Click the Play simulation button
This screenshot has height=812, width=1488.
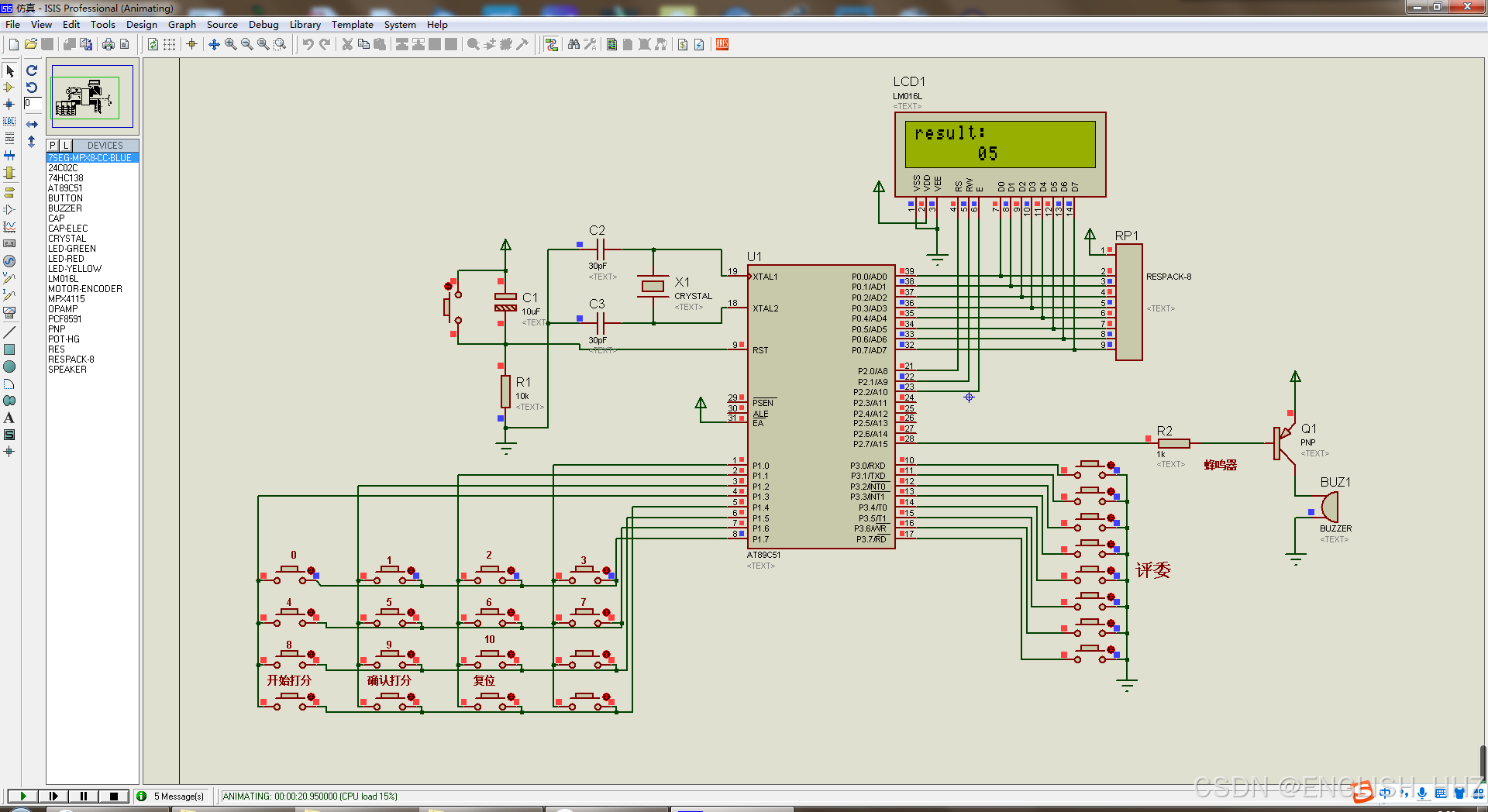(x=23, y=796)
